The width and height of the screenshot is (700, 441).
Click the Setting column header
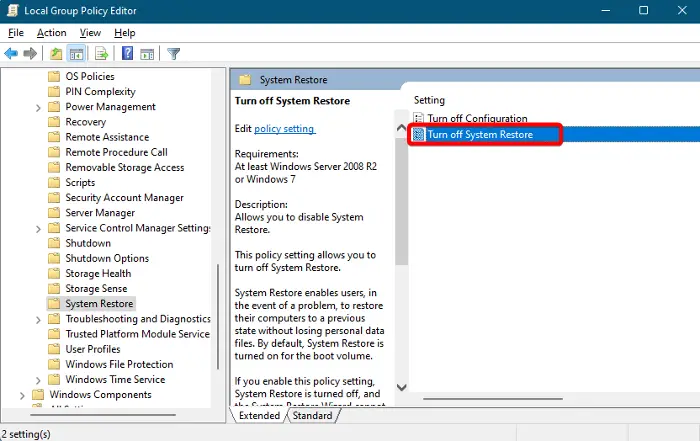[429, 100]
